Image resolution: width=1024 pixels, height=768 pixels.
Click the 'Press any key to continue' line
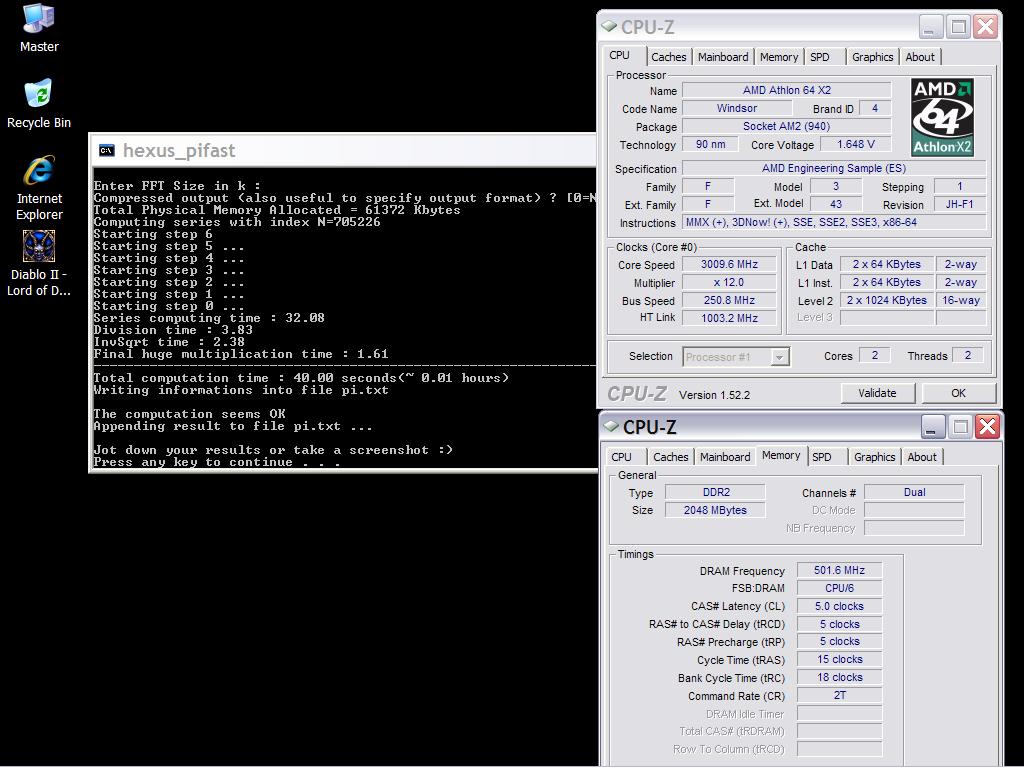click(217, 462)
